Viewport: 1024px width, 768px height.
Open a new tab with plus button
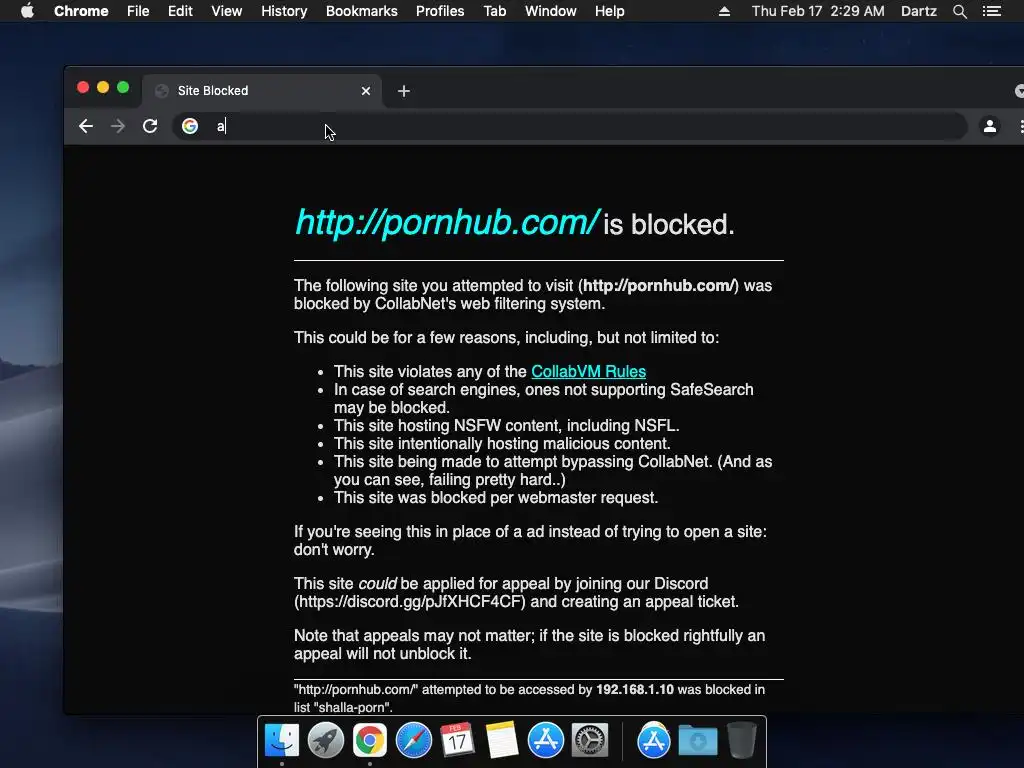(404, 91)
